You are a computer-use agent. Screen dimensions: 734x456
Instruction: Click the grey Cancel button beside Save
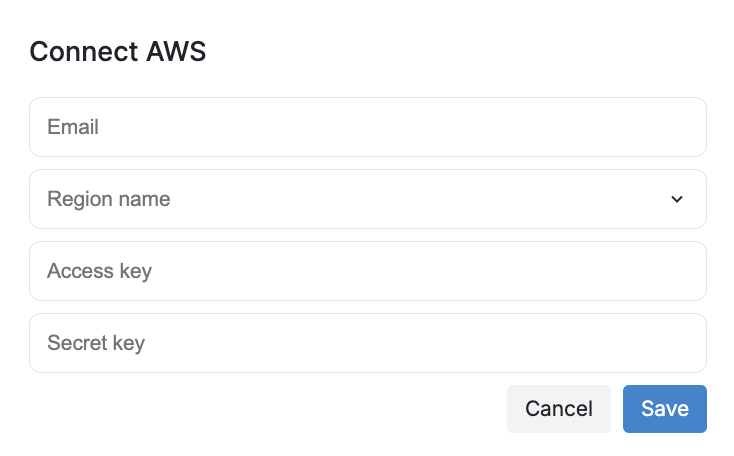pos(558,408)
